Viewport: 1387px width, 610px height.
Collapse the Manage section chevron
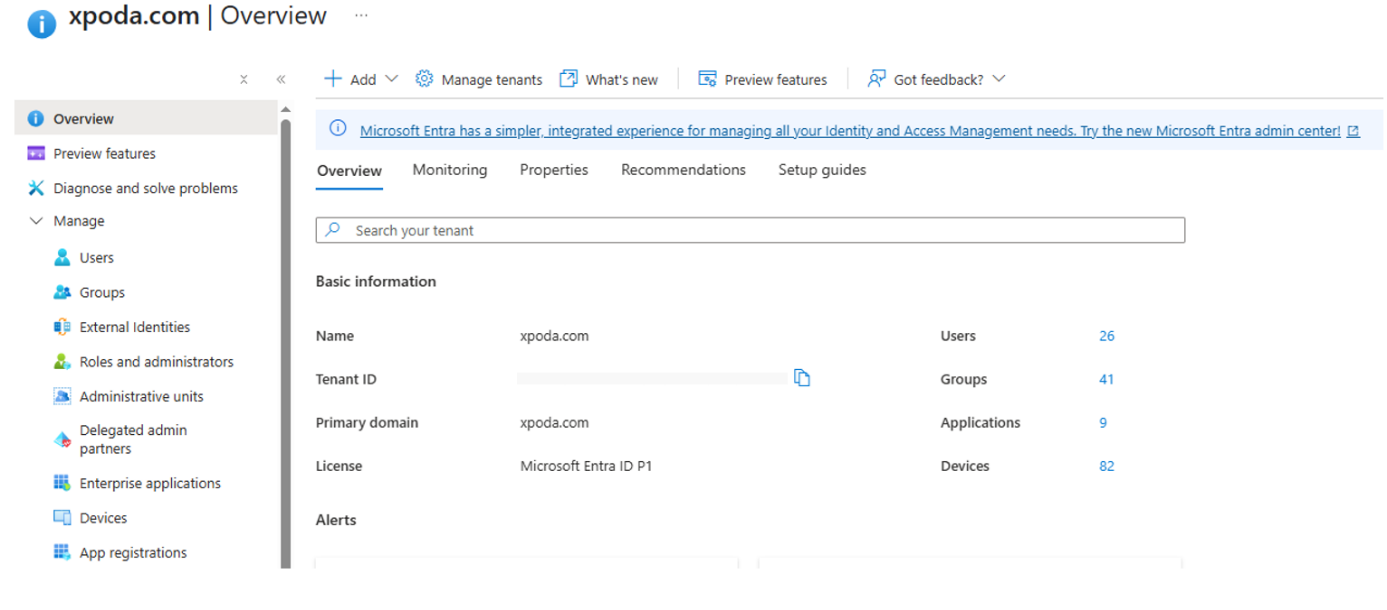[x=36, y=221]
